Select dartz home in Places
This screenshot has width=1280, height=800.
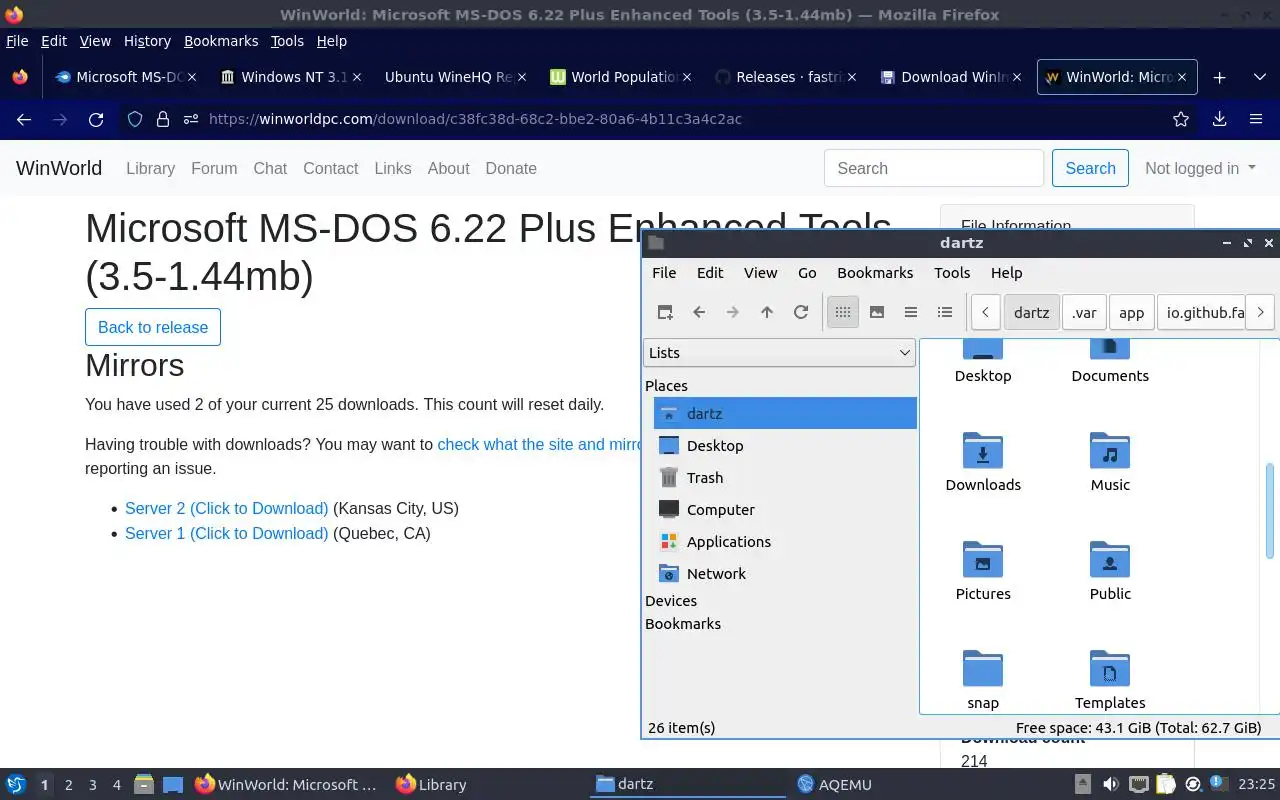click(x=785, y=413)
